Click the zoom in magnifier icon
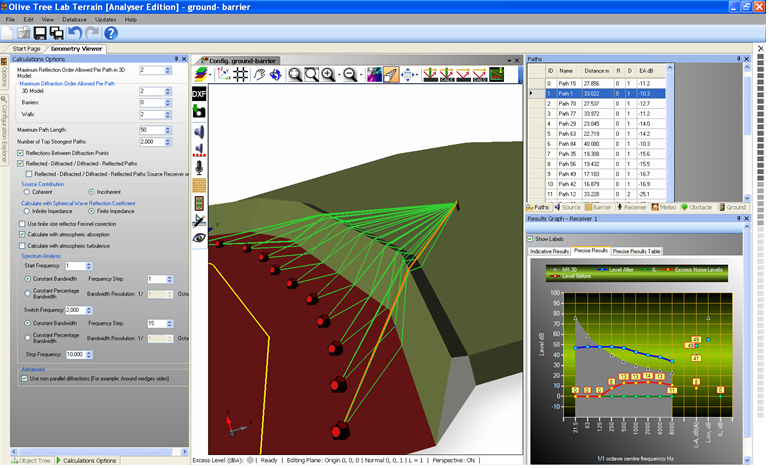The height and width of the screenshot is (468, 769). [328, 75]
